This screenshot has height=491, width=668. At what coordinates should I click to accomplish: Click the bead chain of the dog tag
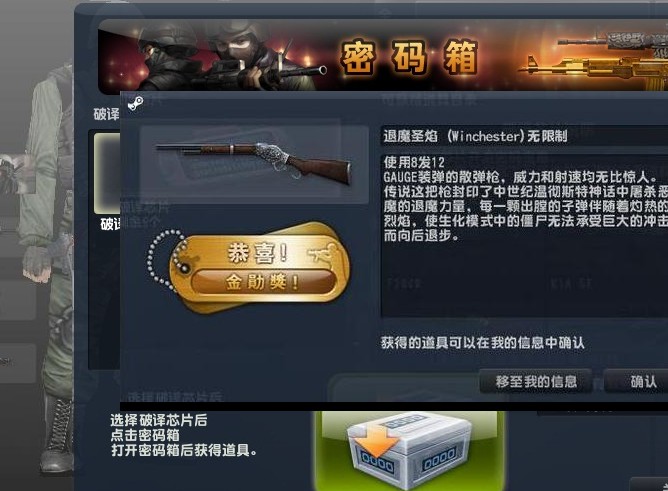(x=164, y=260)
